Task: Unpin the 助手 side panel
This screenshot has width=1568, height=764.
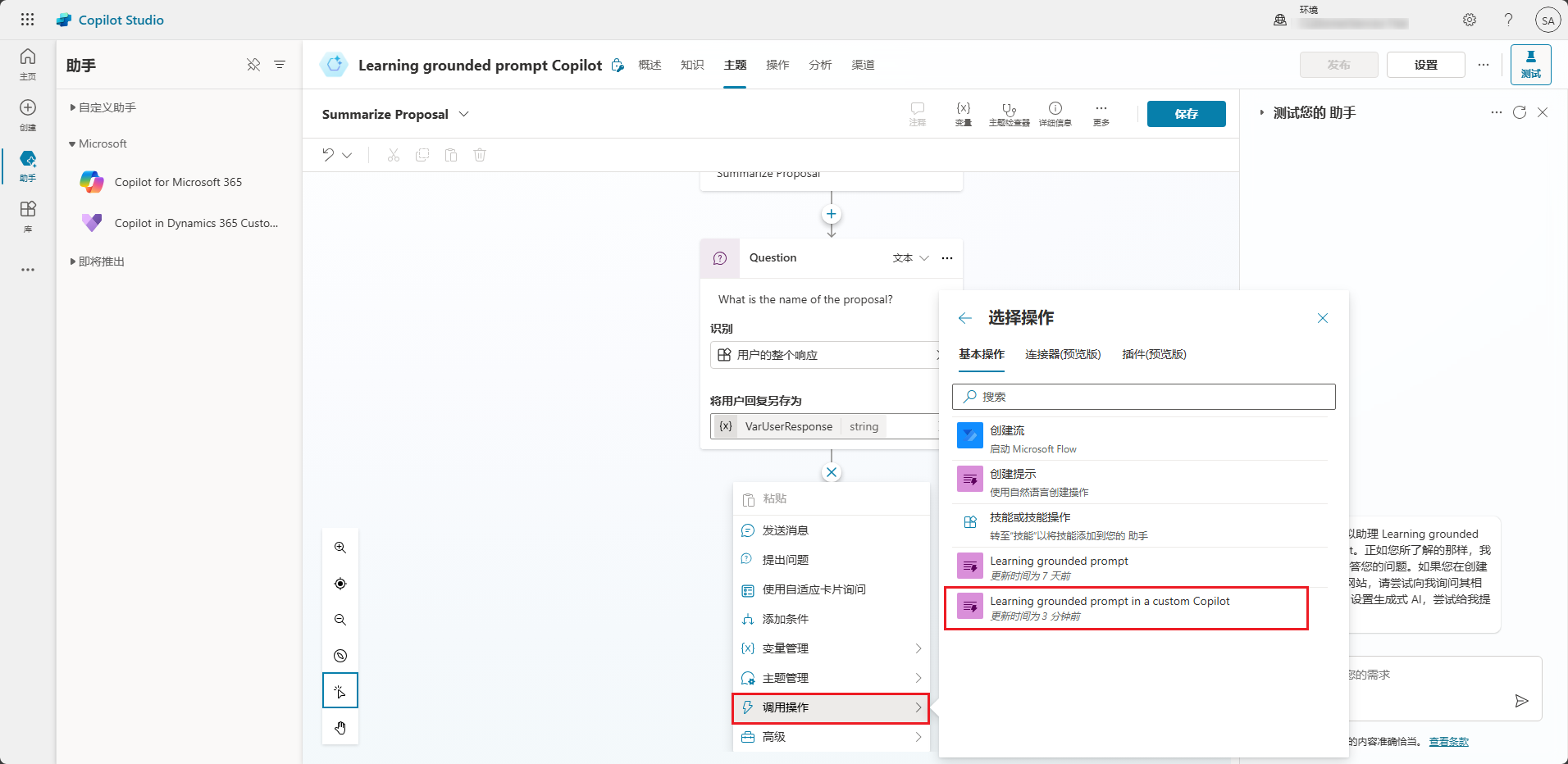Action: [x=253, y=65]
